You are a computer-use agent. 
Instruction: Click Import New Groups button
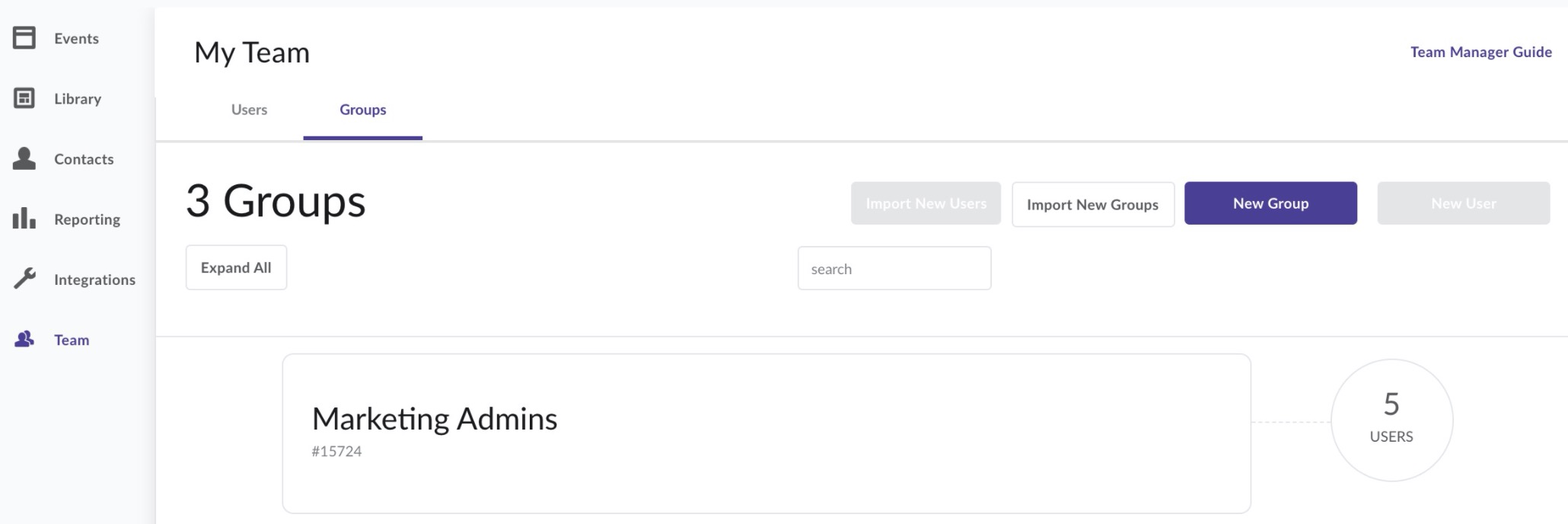click(1092, 204)
